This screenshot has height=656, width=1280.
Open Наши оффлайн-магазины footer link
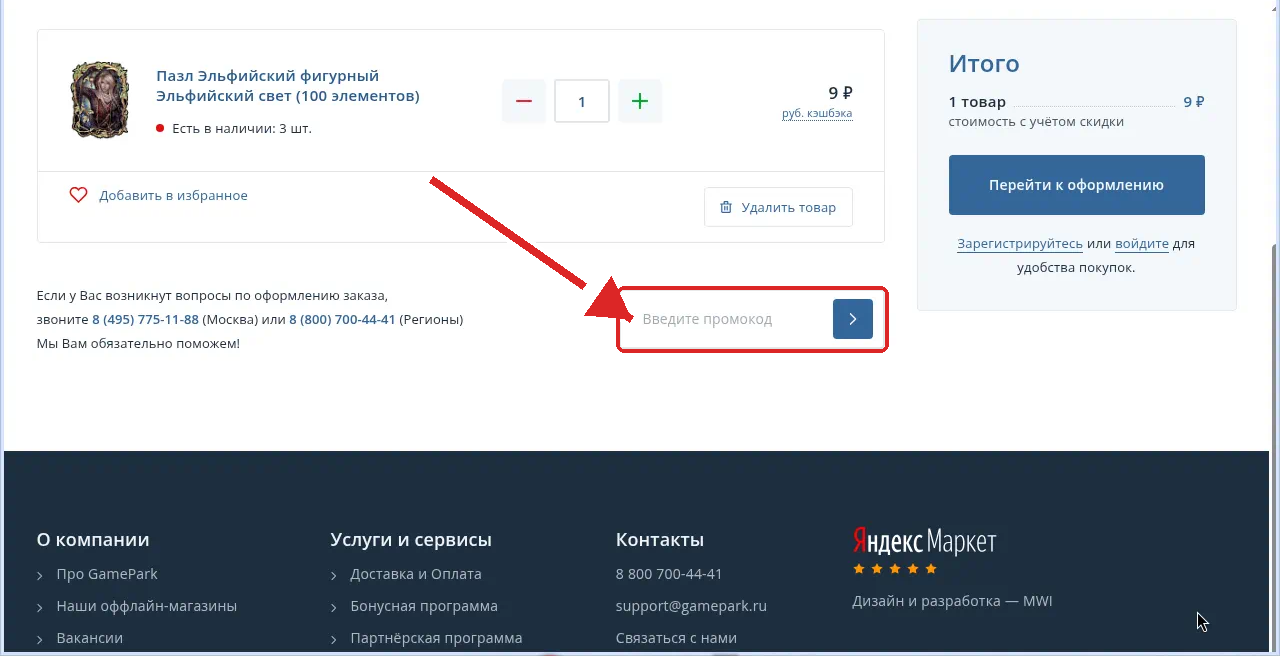pos(147,606)
